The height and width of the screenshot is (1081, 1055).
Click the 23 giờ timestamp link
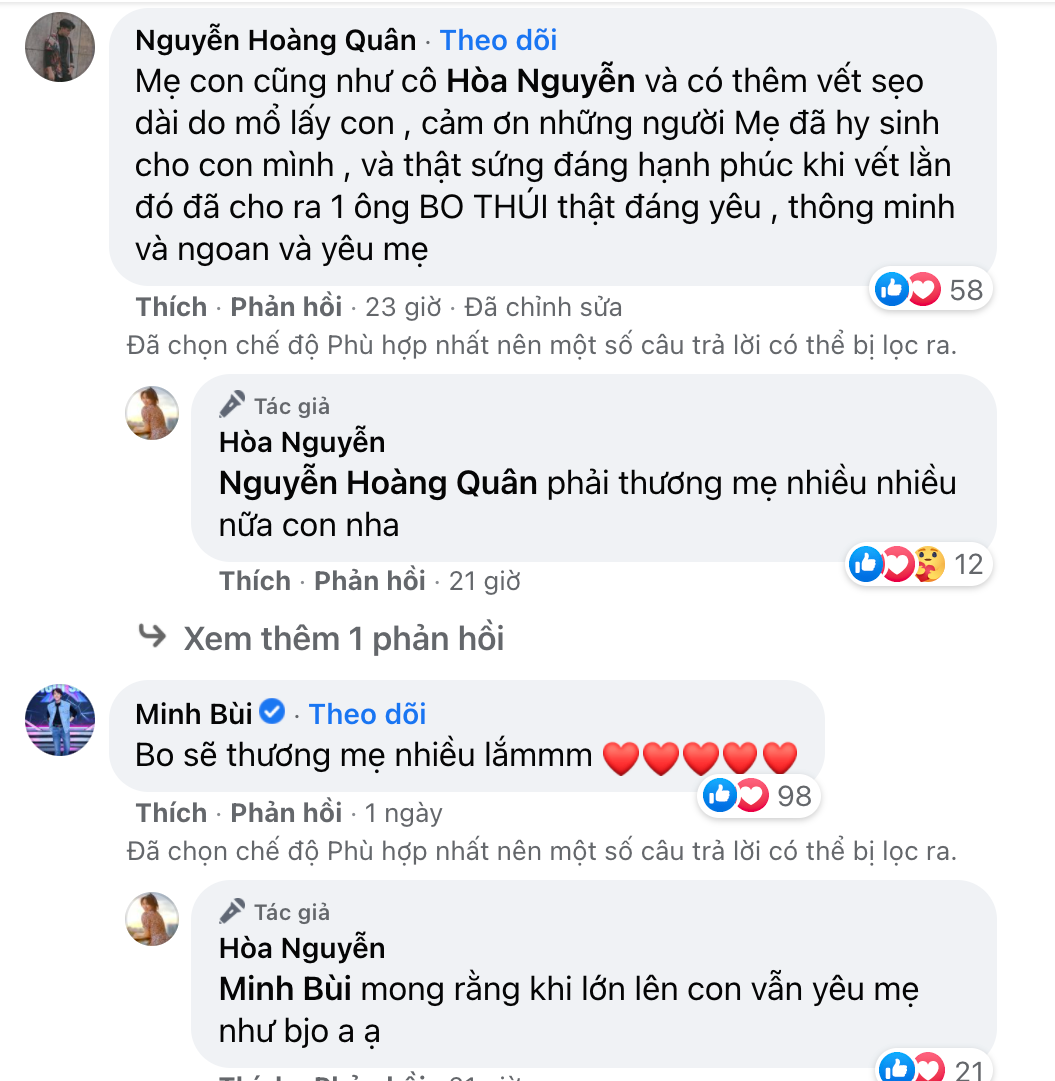point(402,306)
